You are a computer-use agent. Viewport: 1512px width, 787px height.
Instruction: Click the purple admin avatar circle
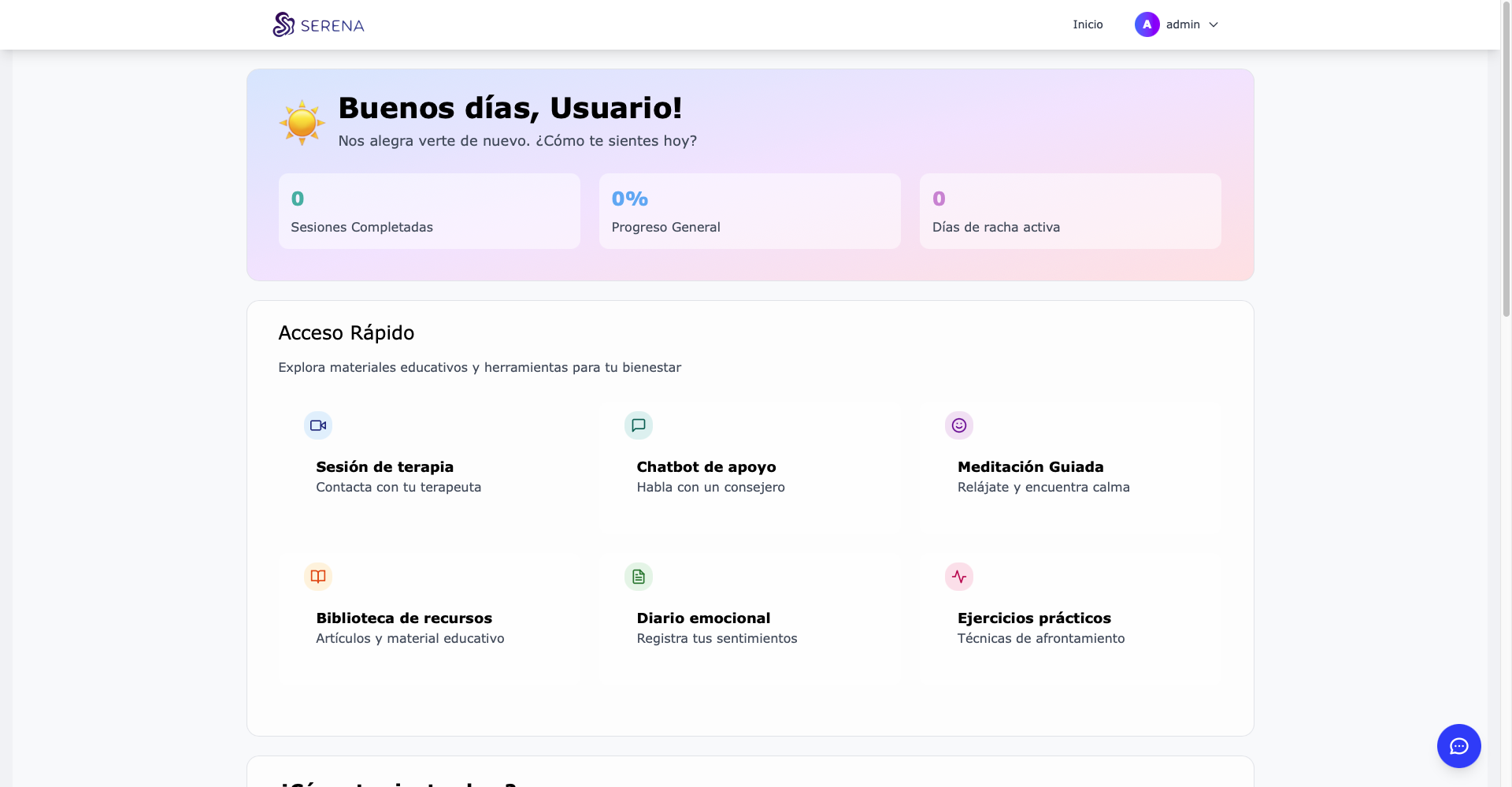1147,24
